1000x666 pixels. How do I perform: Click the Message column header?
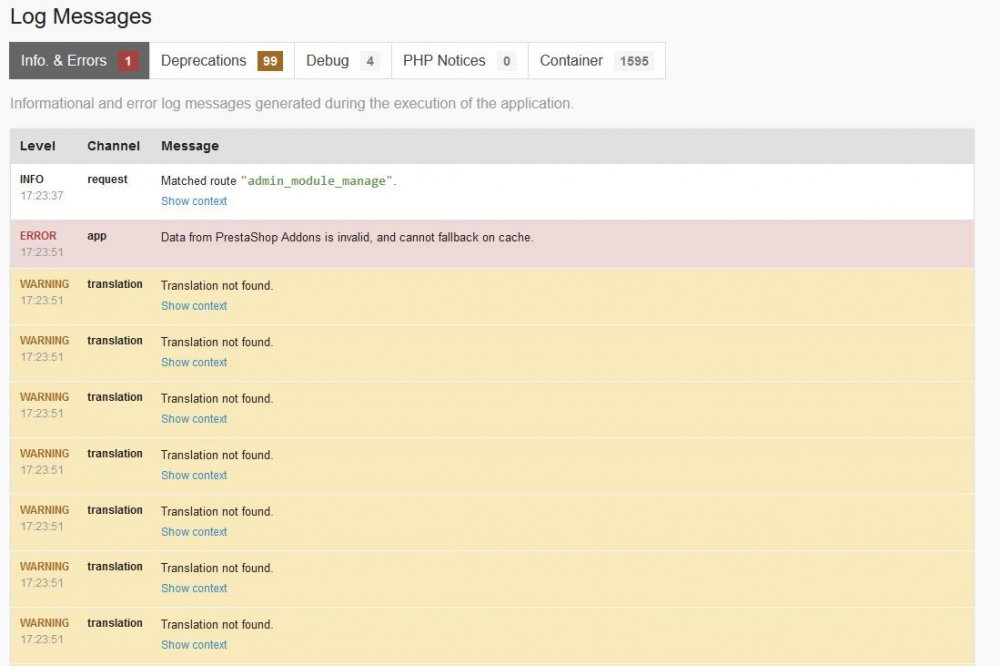click(x=190, y=145)
